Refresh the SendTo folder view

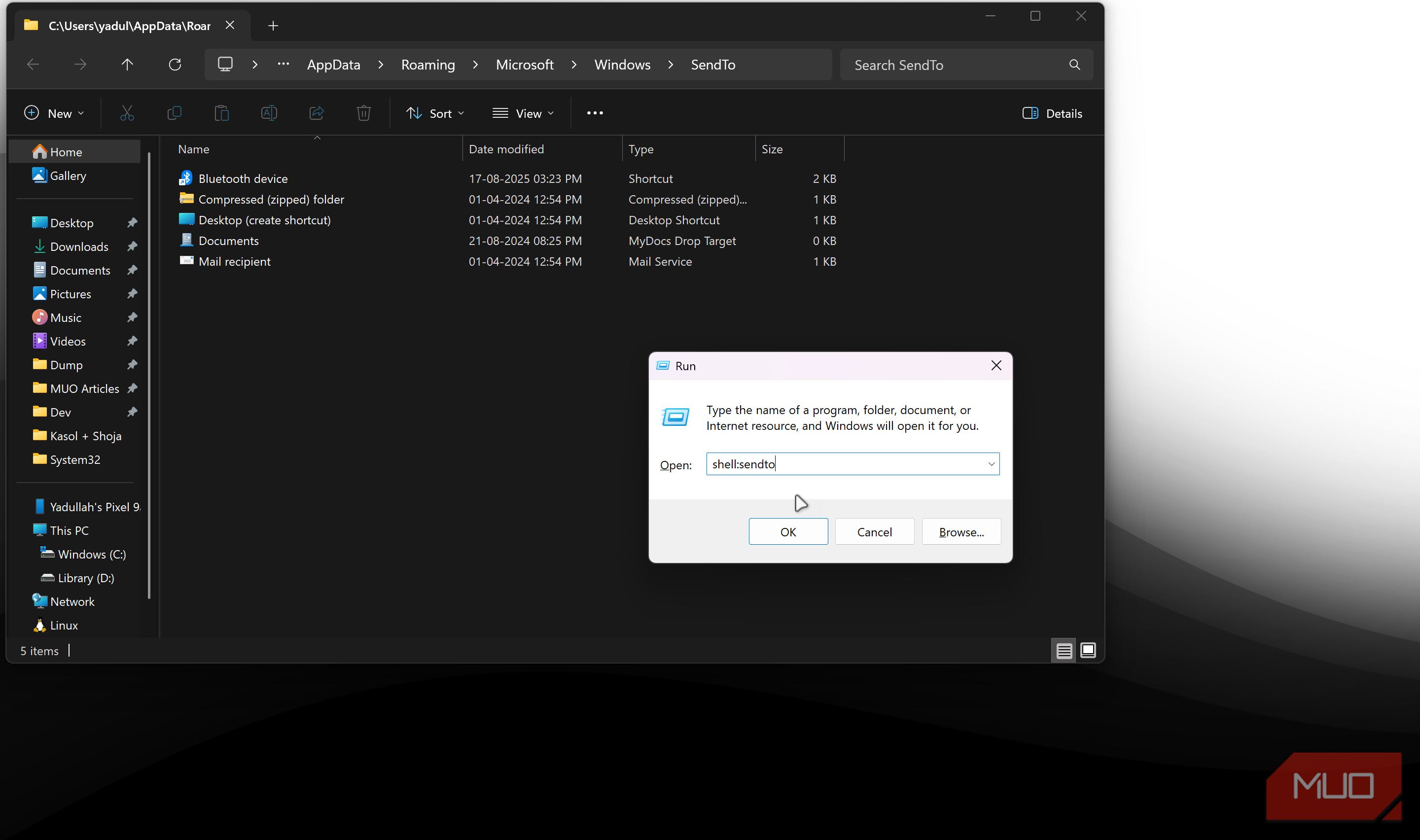[175, 64]
